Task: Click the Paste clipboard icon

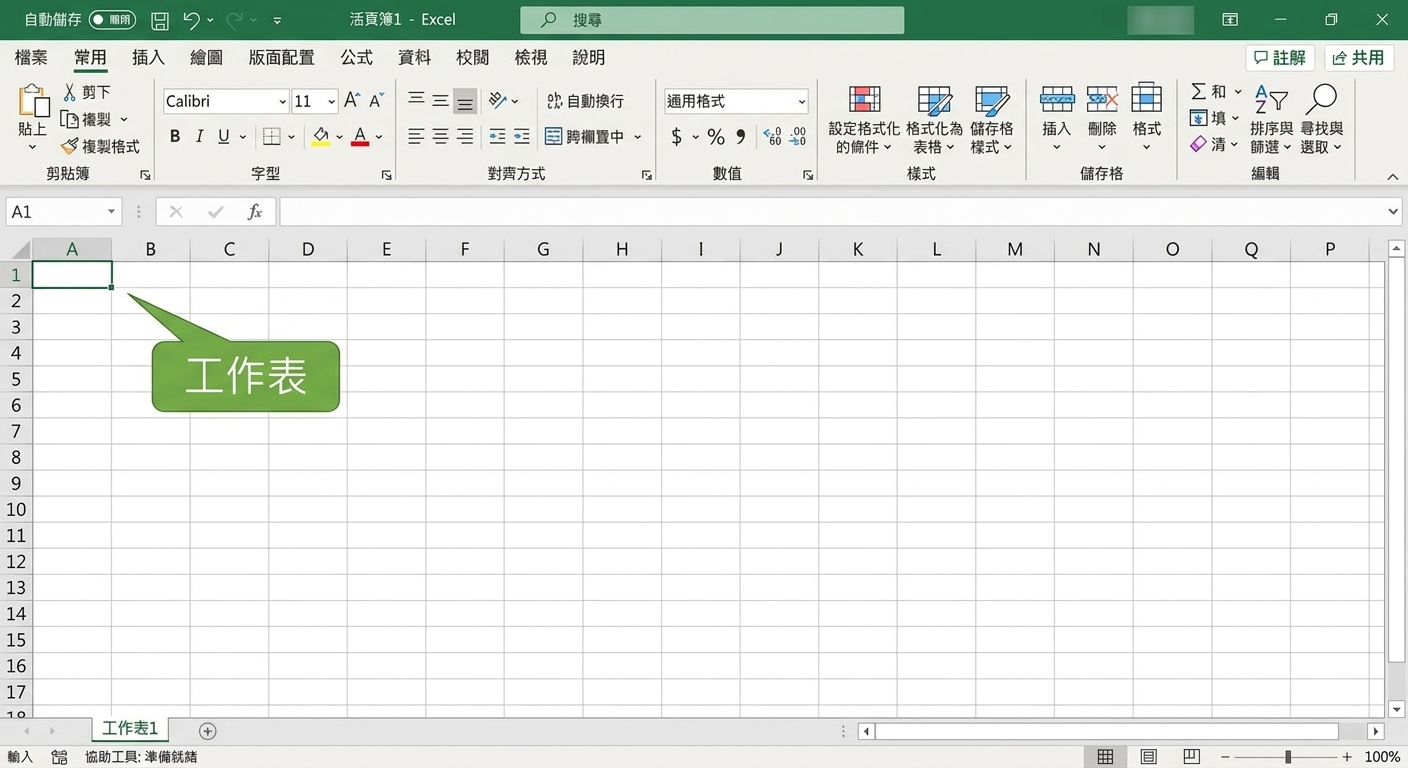Action: click(x=33, y=101)
